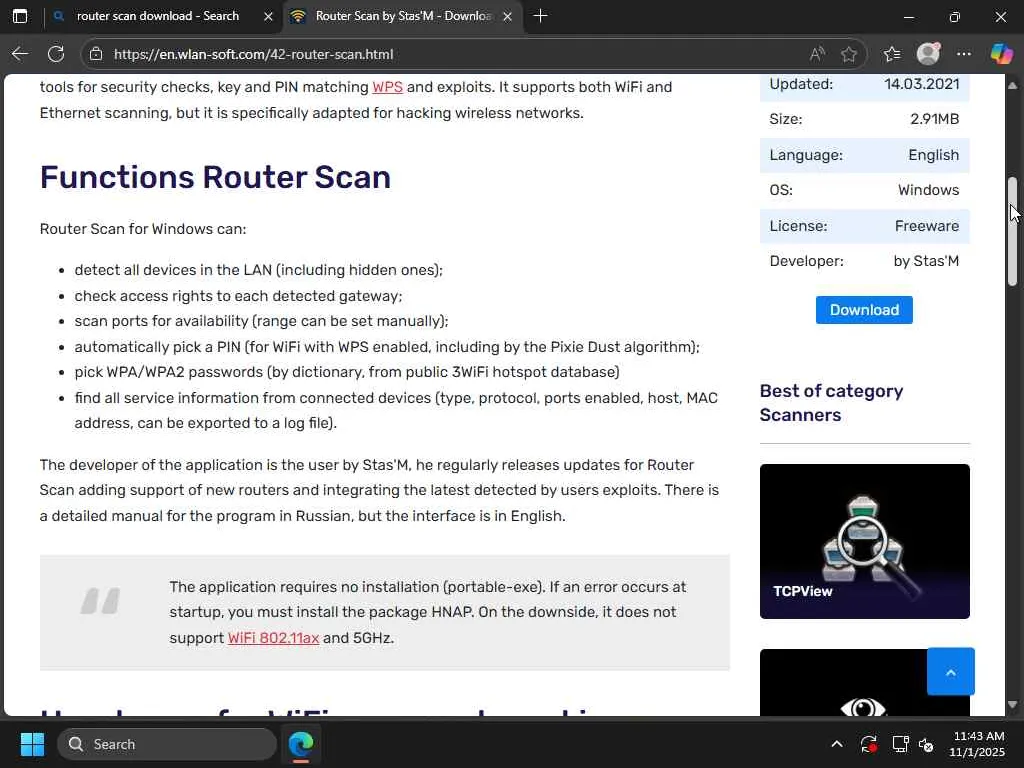Click page scrollbar down arrow
Viewport: 1024px width, 768px height.
1012,705
